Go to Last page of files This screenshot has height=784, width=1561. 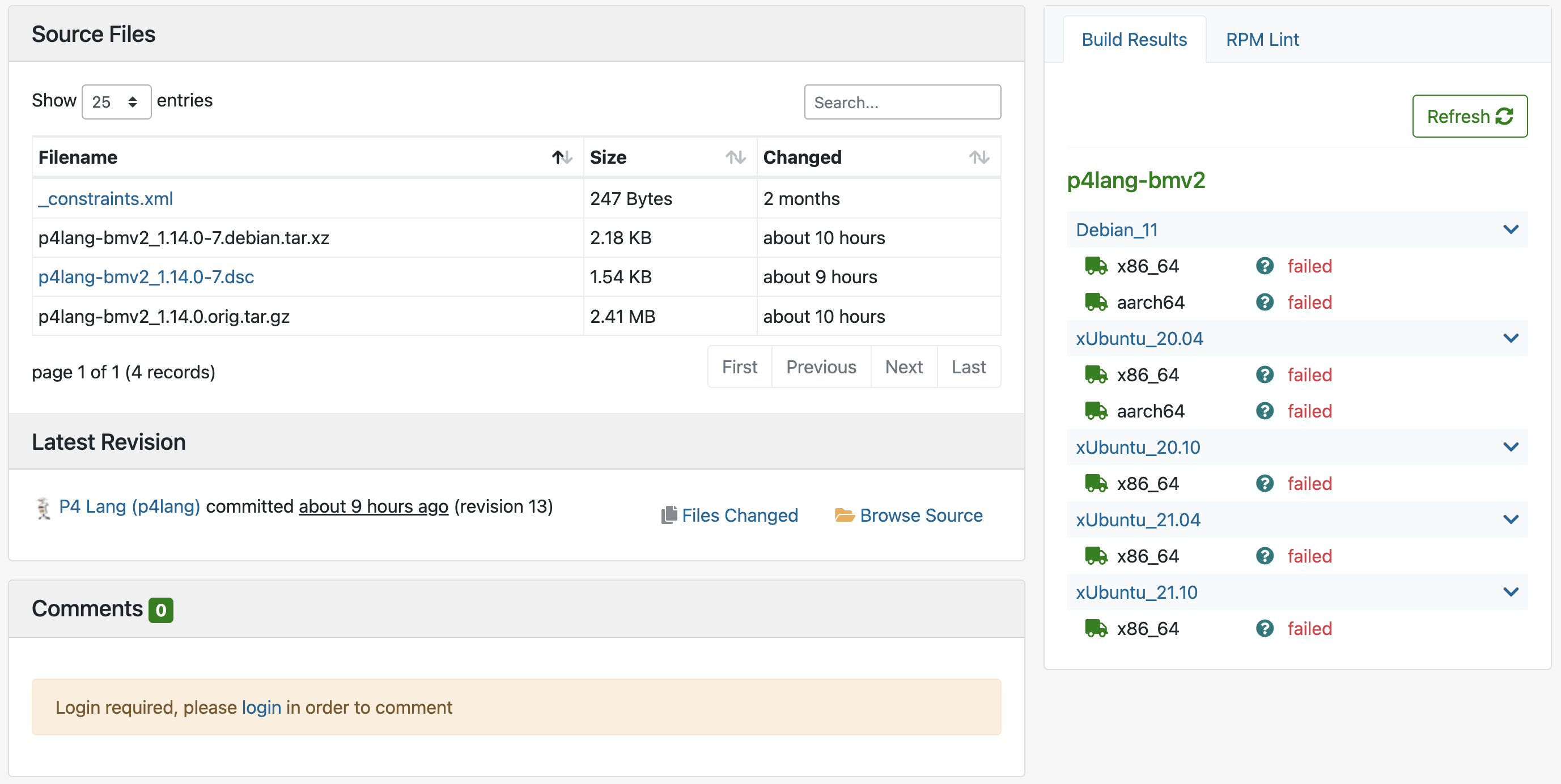pos(968,367)
